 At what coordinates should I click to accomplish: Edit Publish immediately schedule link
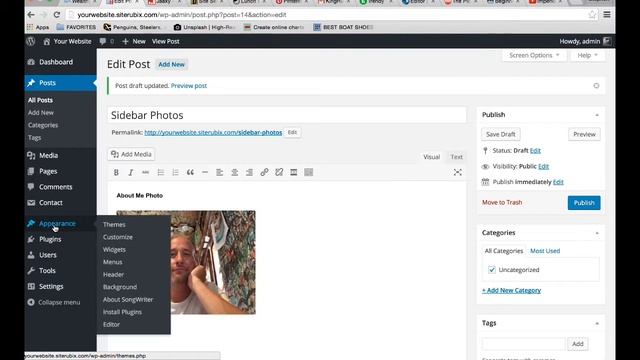pos(558,182)
